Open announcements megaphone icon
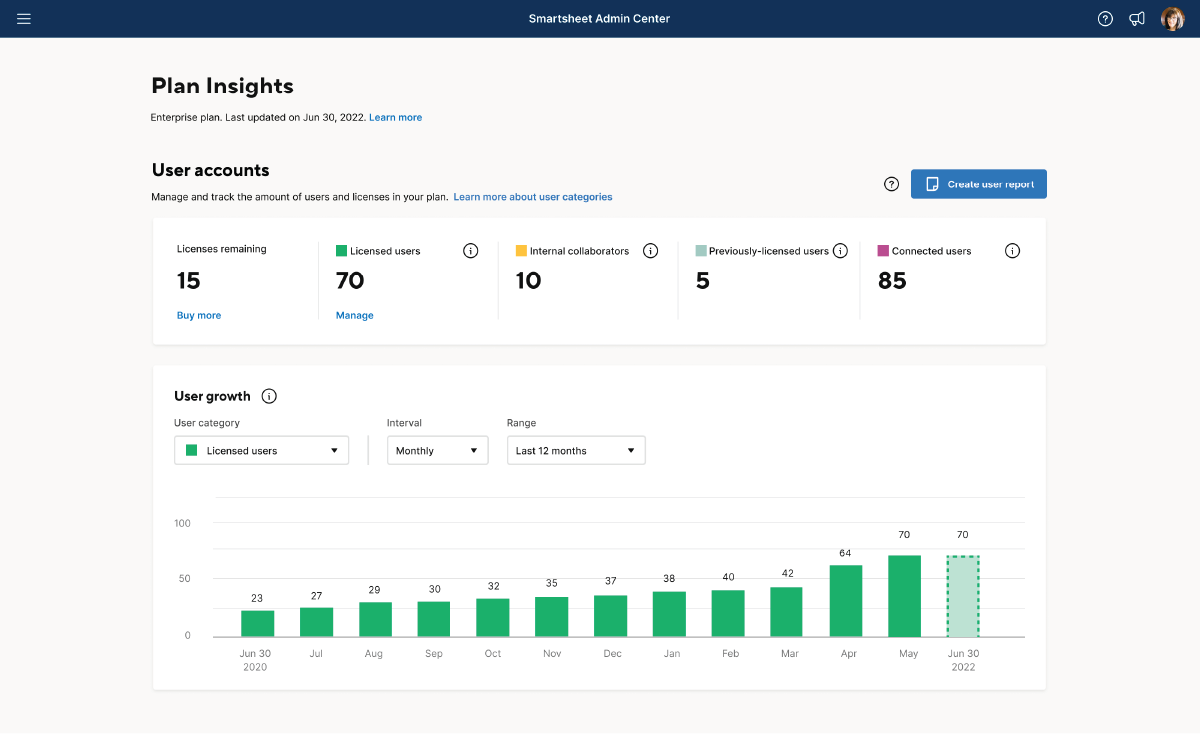This screenshot has width=1200, height=734. [1137, 19]
